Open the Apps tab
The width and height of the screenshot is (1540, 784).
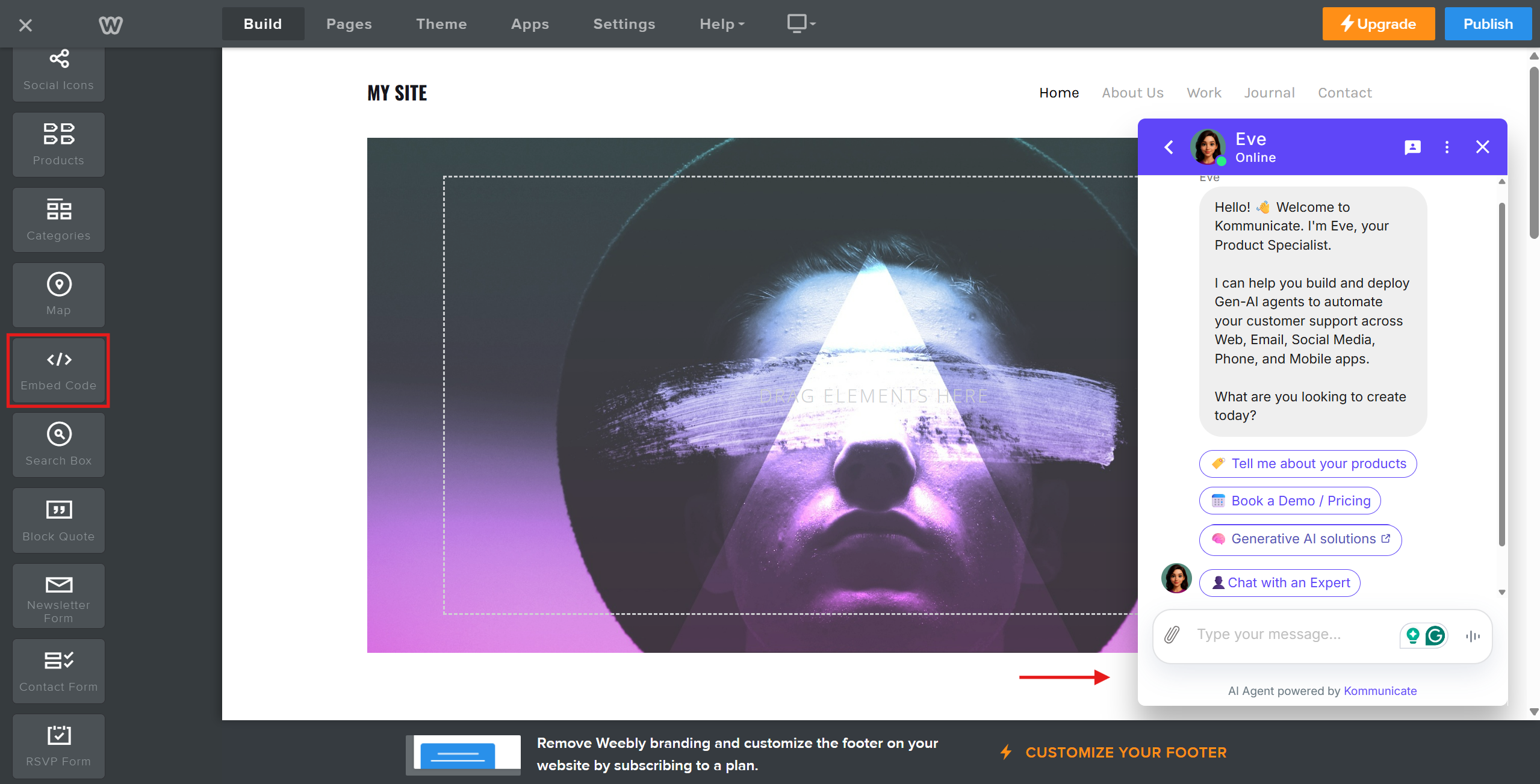530,24
